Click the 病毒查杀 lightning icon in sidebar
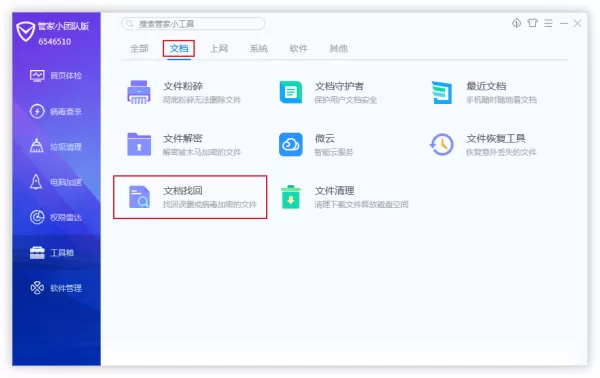600x378 pixels. [37, 111]
